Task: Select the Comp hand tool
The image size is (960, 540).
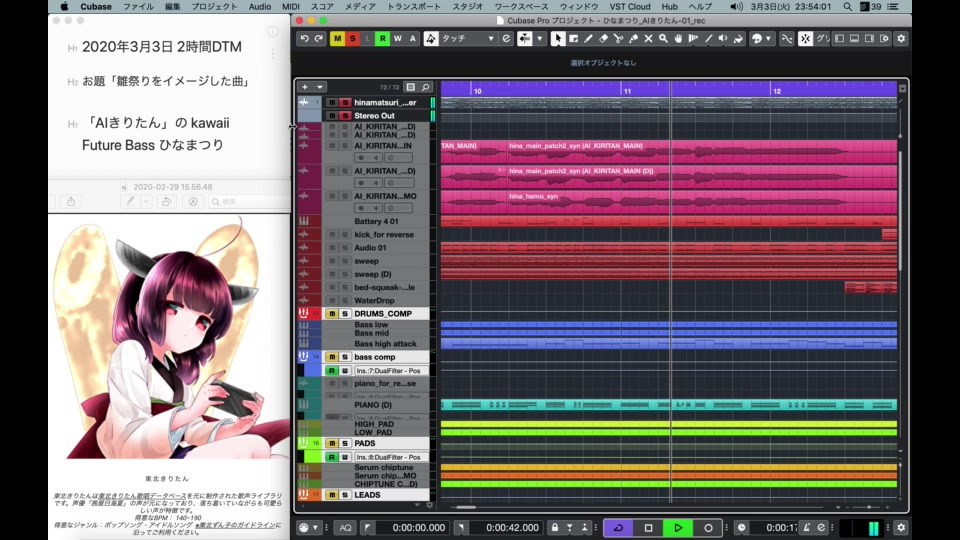Action: tap(678, 39)
